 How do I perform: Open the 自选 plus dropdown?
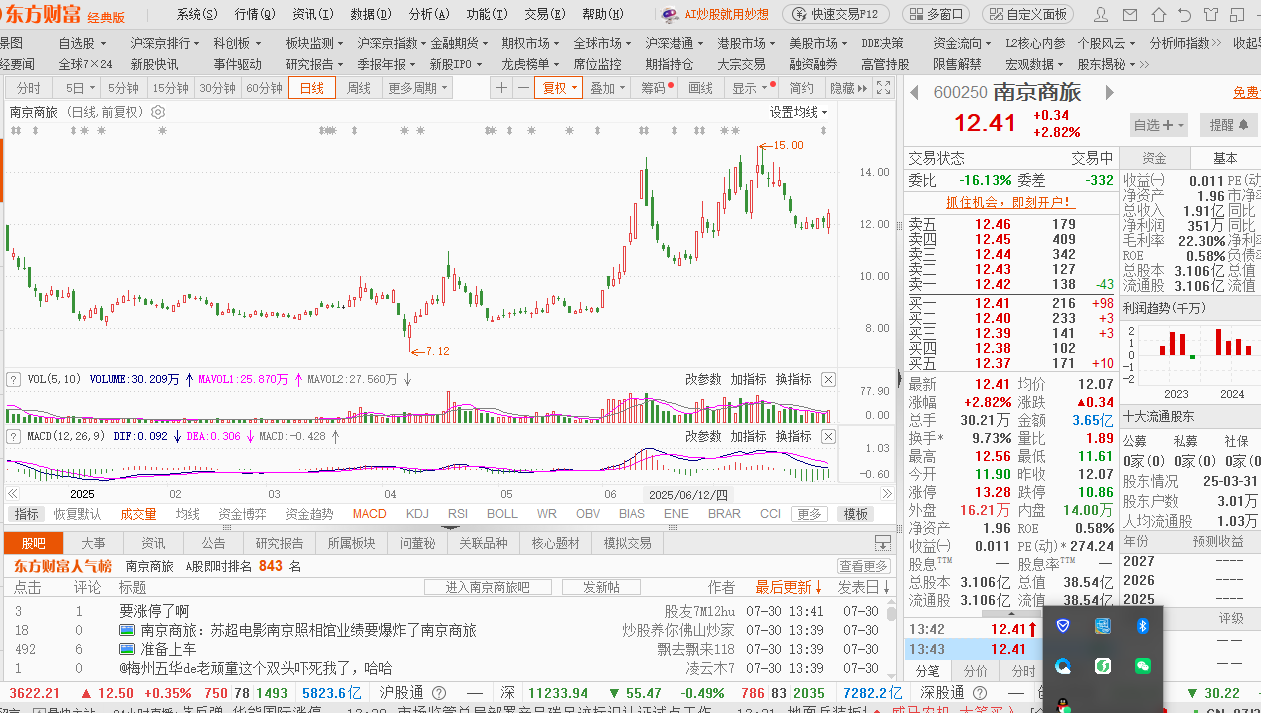[x=1159, y=125]
